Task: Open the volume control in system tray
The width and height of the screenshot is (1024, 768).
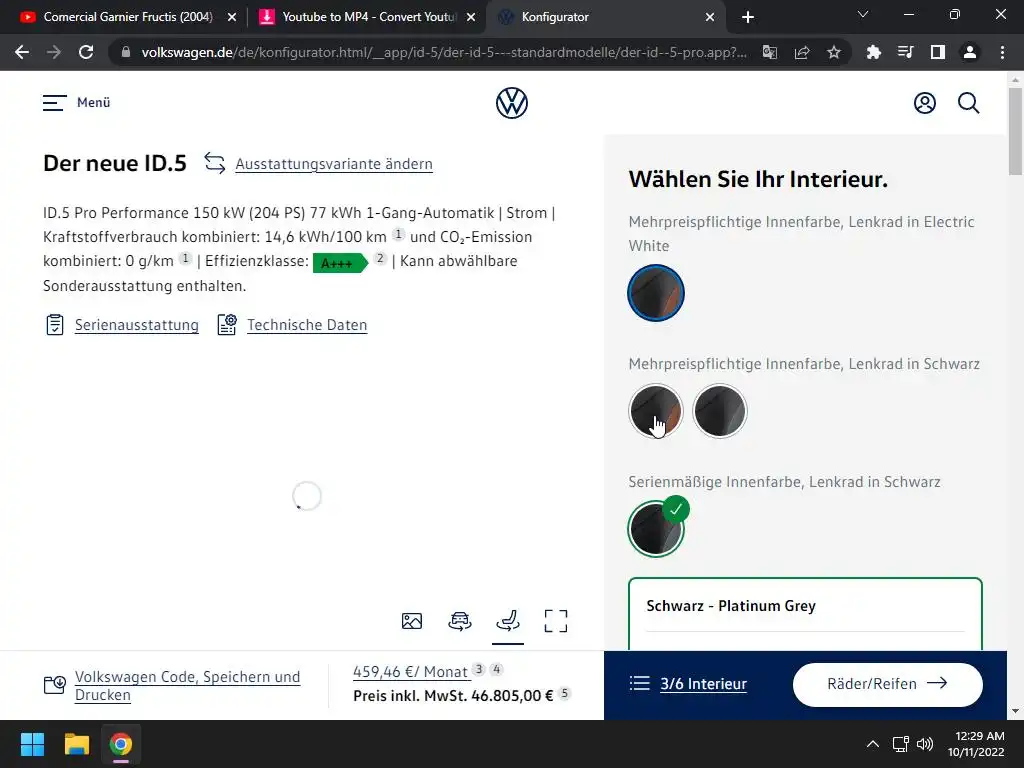Action: coord(925,744)
